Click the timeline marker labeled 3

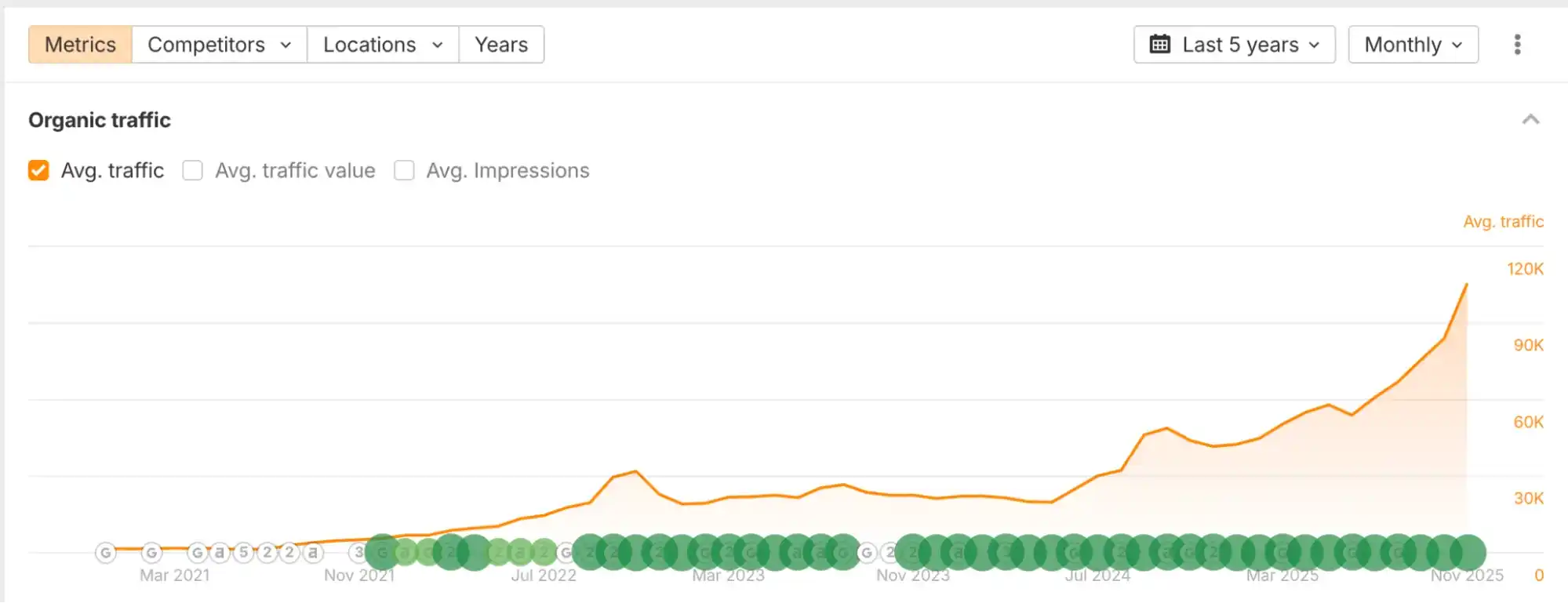tap(358, 553)
